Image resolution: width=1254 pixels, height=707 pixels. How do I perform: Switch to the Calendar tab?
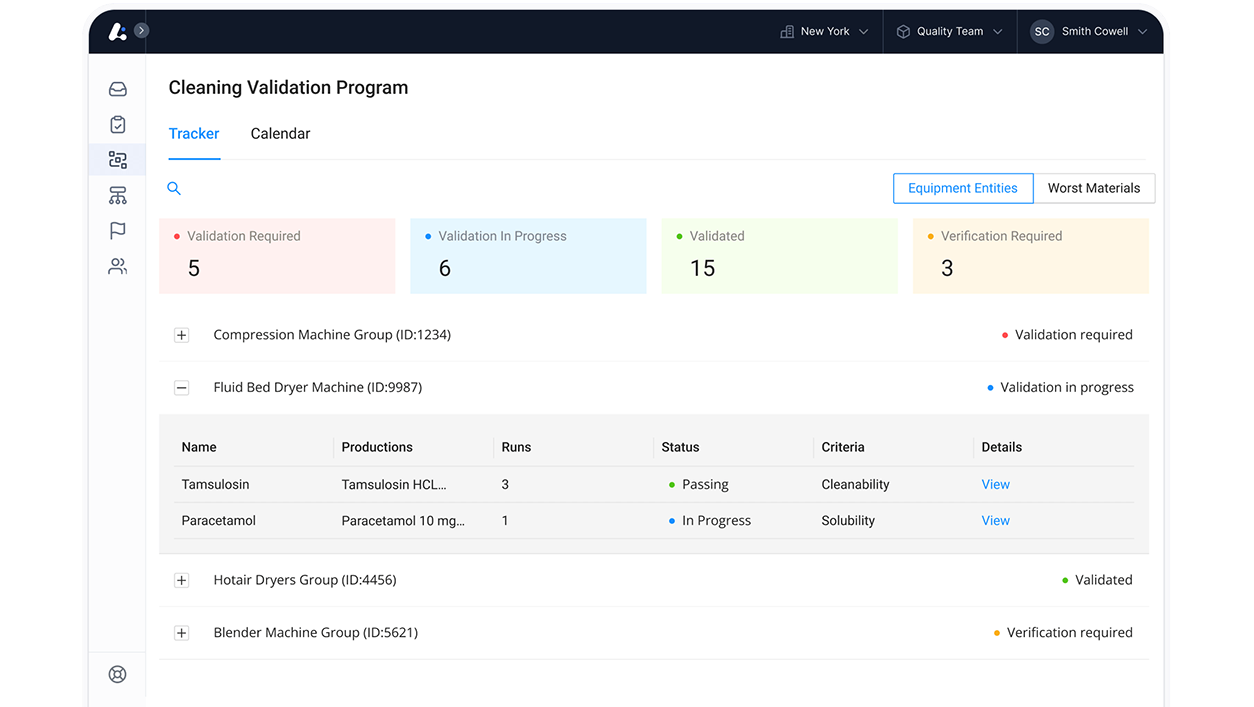point(280,133)
